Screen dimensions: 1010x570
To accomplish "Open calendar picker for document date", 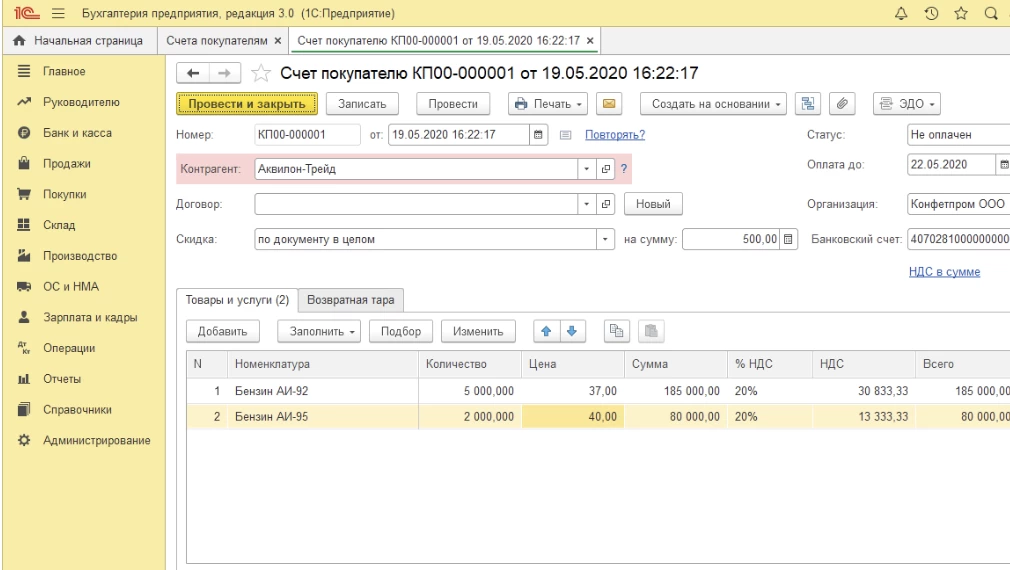I will 539,135.
